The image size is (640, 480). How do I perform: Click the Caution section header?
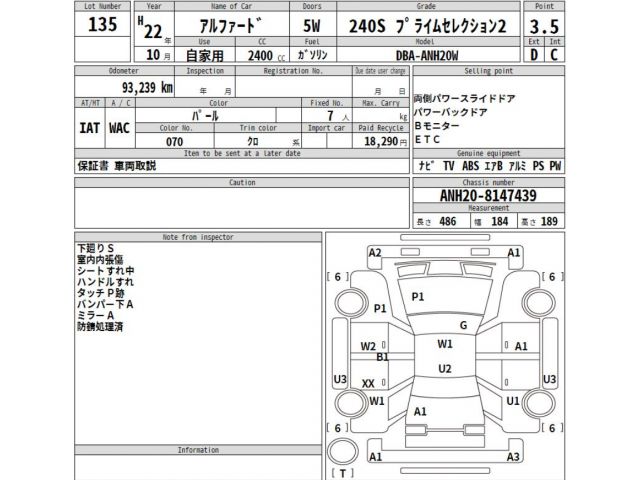coord(242,182)
